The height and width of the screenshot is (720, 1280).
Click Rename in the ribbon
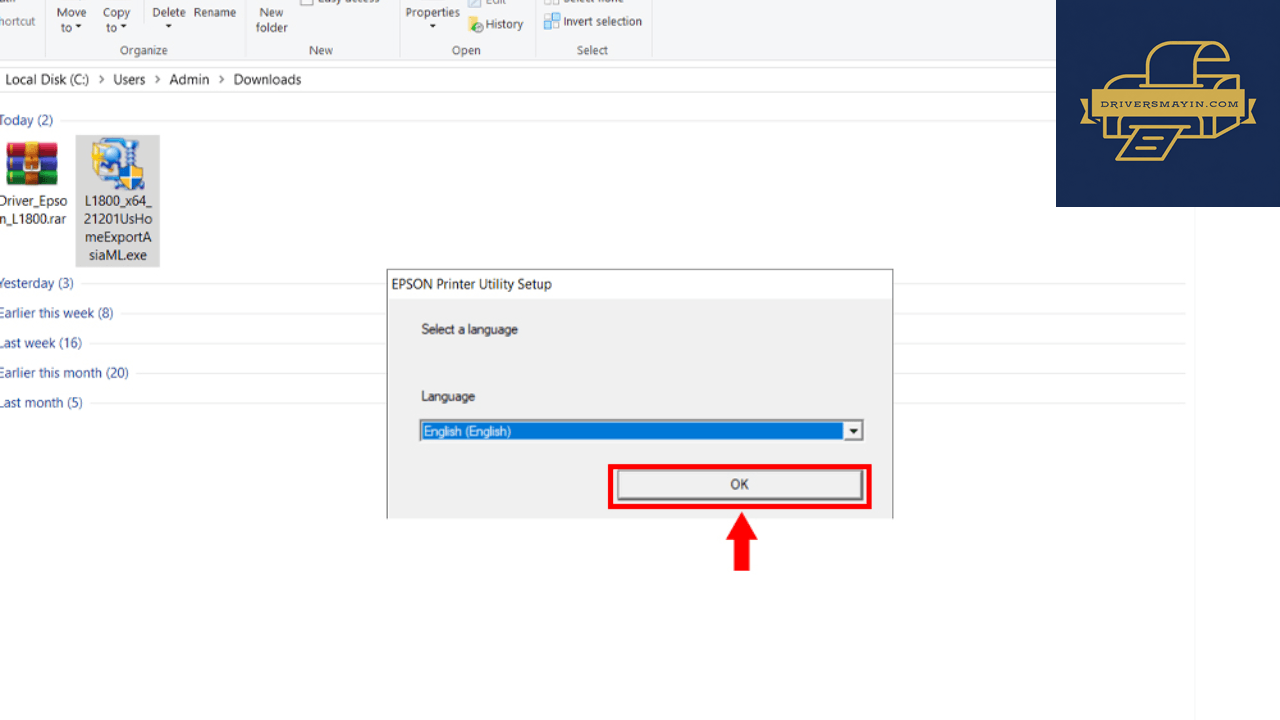215,13
